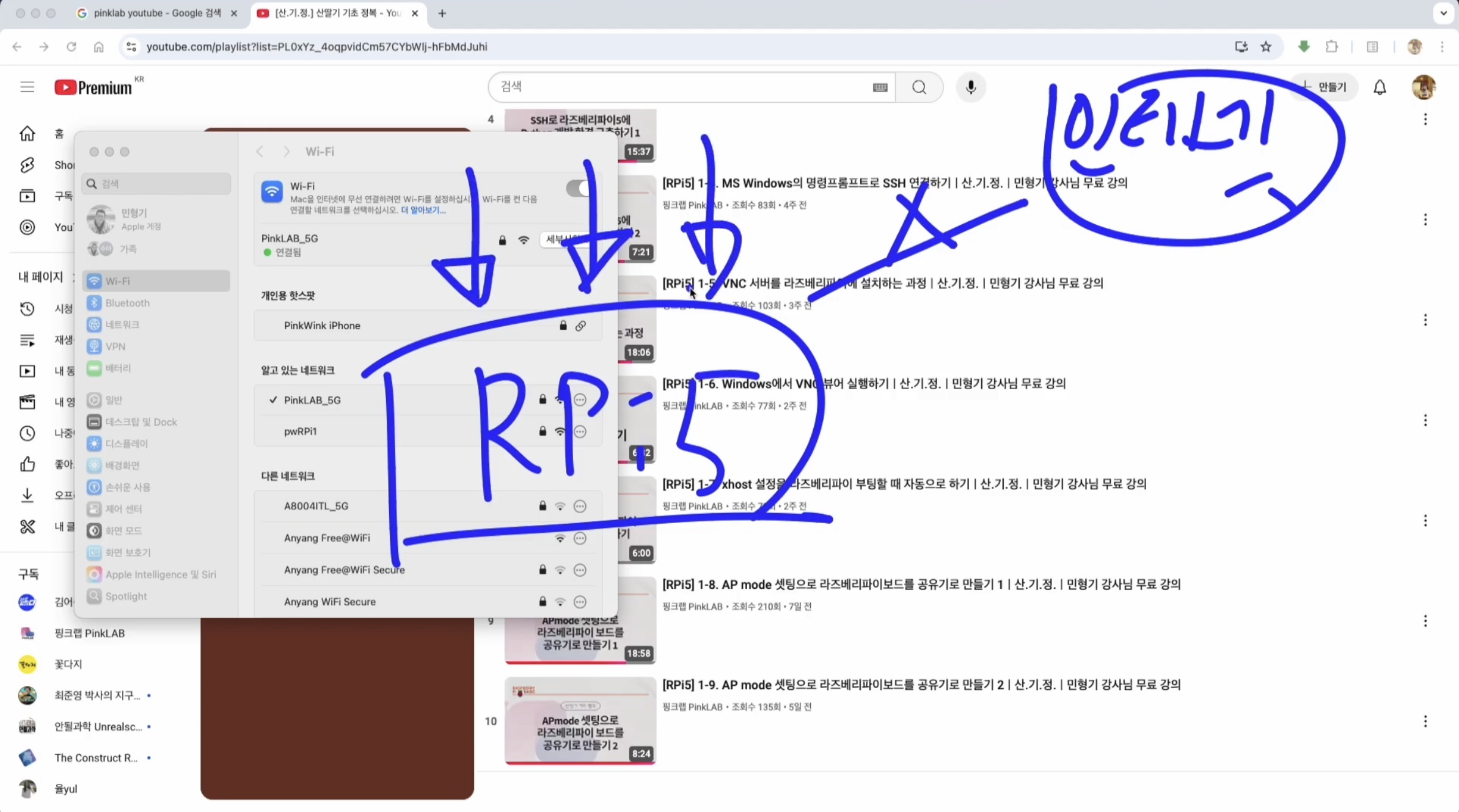Open YouTube notifications bell
1459x812 pixels.
tap(1380, 87)
